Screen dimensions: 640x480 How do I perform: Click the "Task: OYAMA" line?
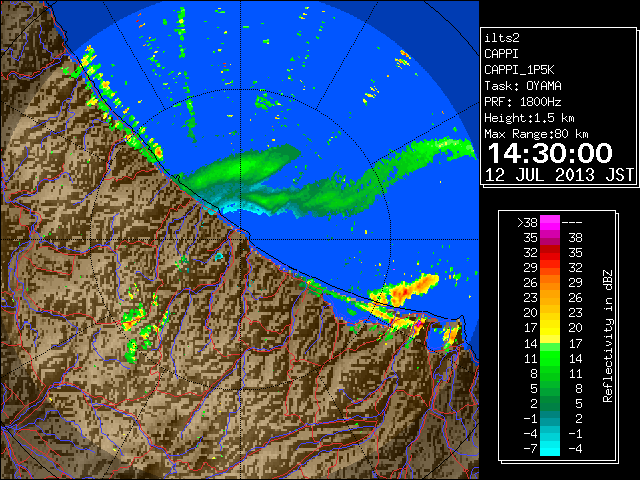pos(523,86)
